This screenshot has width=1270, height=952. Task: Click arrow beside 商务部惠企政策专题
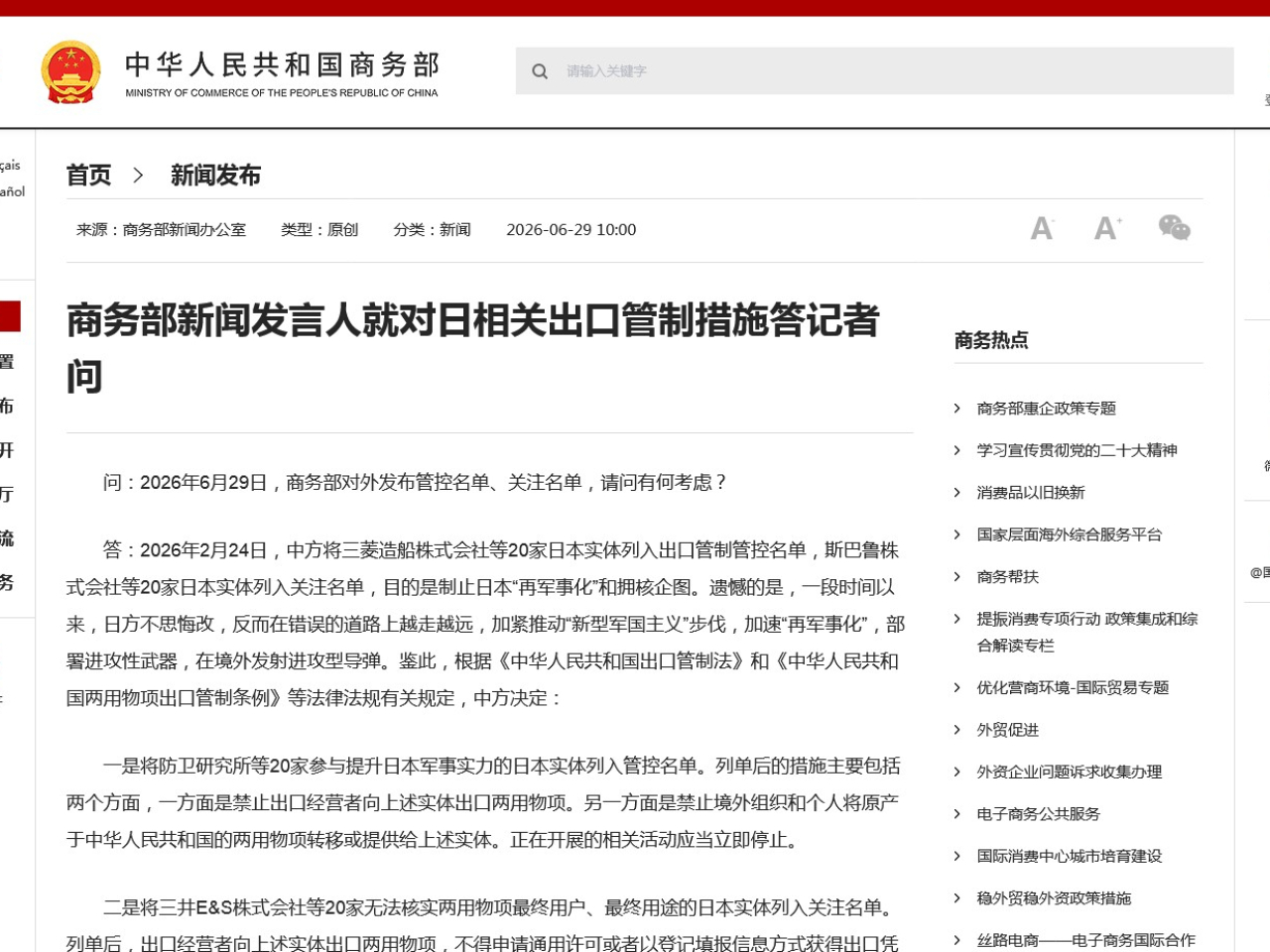click(x=957, y=409)
